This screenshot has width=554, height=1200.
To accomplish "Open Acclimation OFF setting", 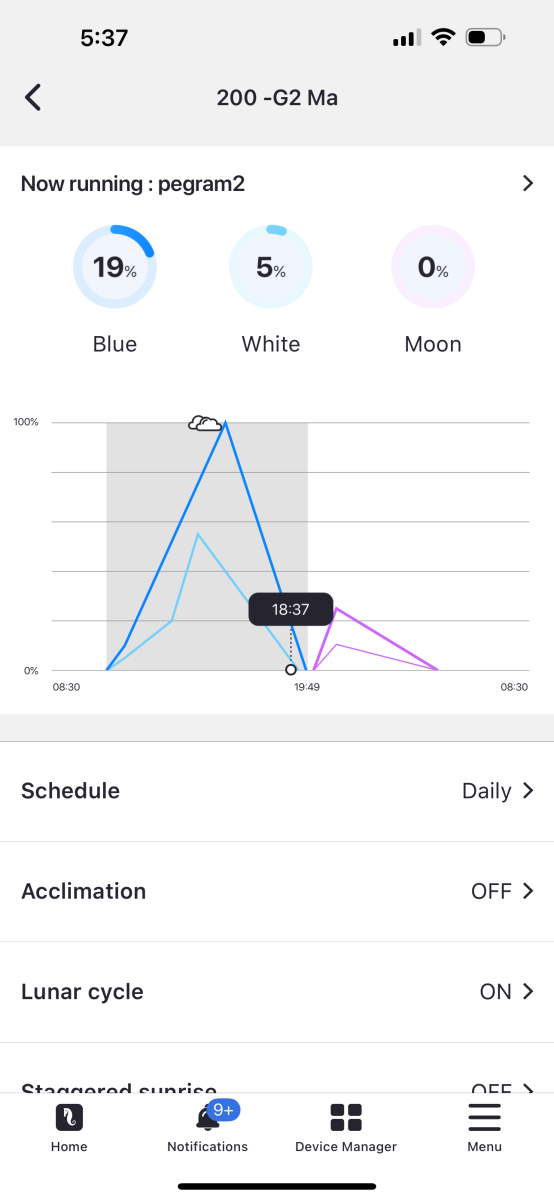I will [277, 891].
